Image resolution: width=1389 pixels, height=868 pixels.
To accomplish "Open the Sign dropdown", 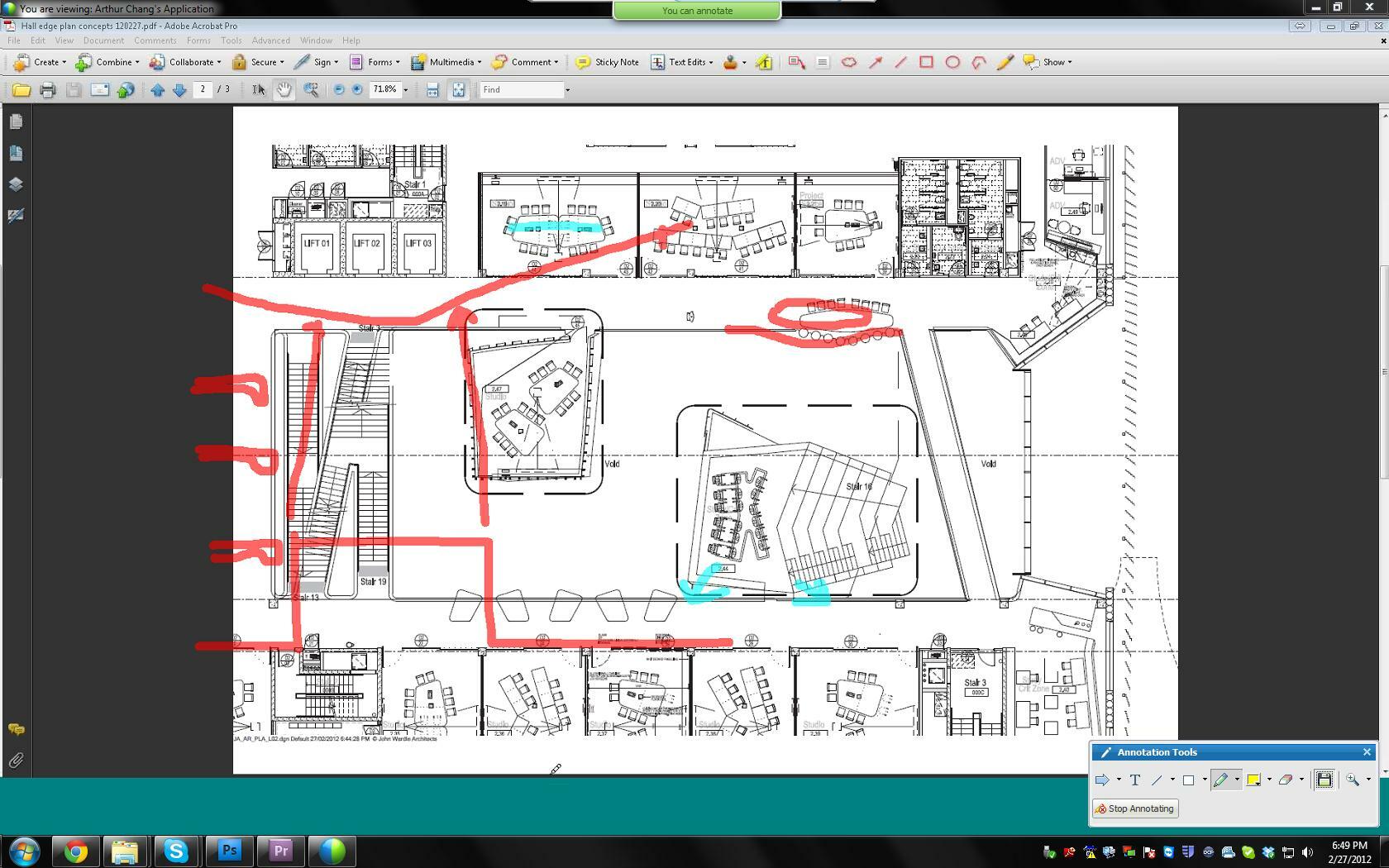I will tap(316, 62).
